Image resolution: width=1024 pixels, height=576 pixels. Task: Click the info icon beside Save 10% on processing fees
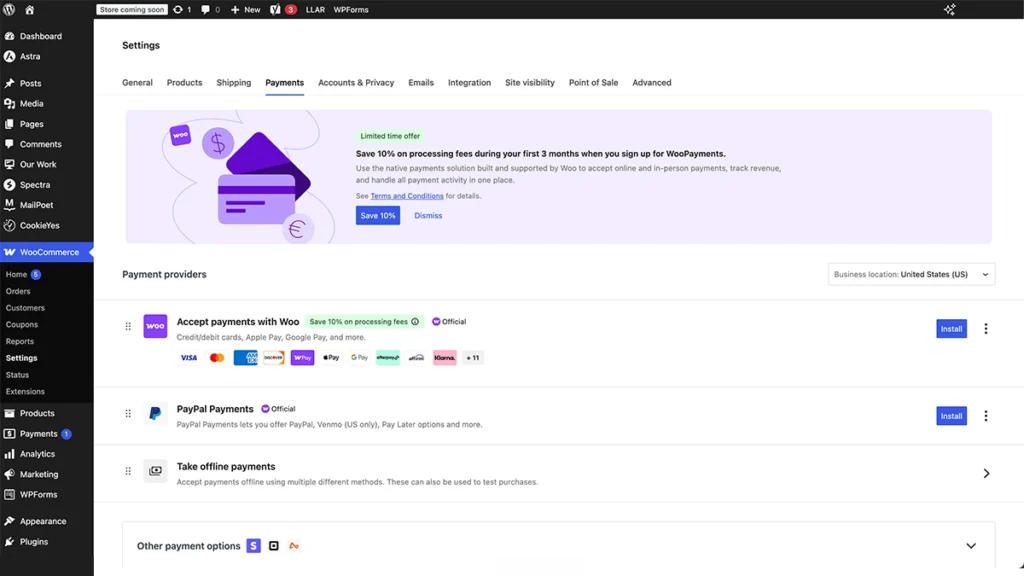point(415,321)
